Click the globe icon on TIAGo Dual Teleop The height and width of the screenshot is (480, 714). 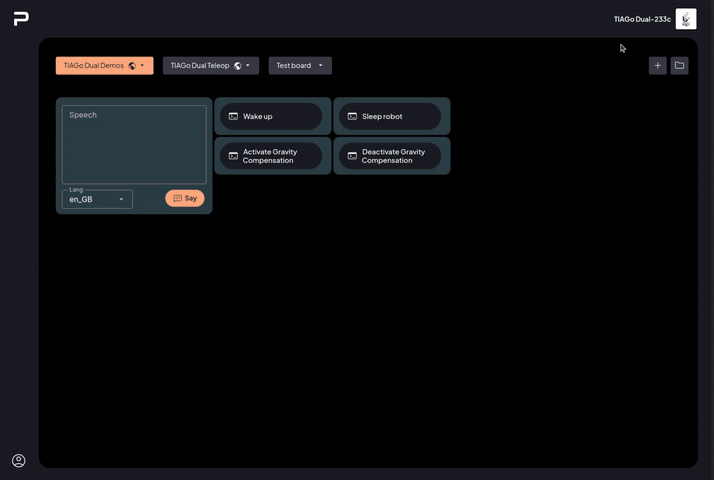237,66
